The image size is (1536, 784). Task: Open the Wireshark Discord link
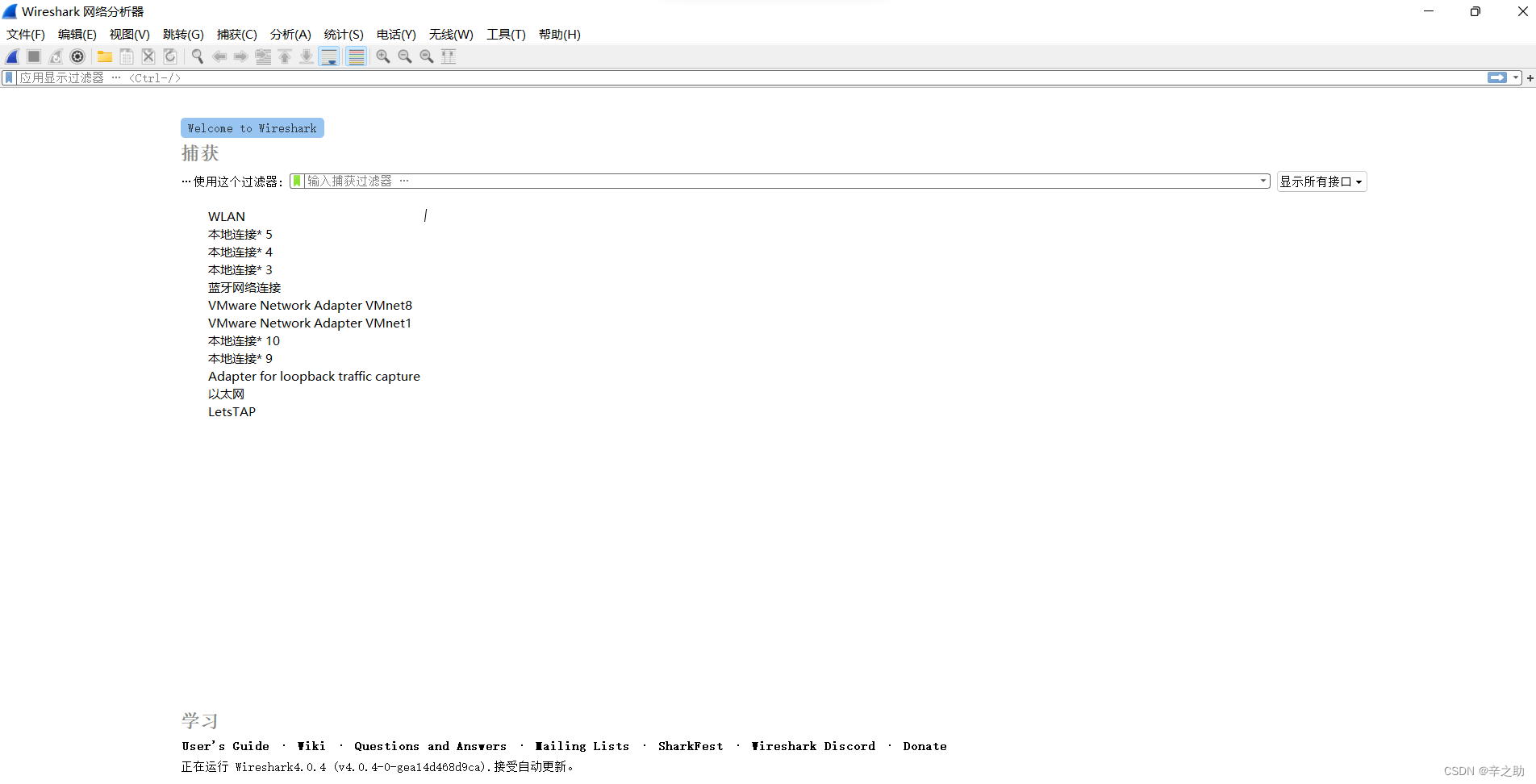pos(813,746)
